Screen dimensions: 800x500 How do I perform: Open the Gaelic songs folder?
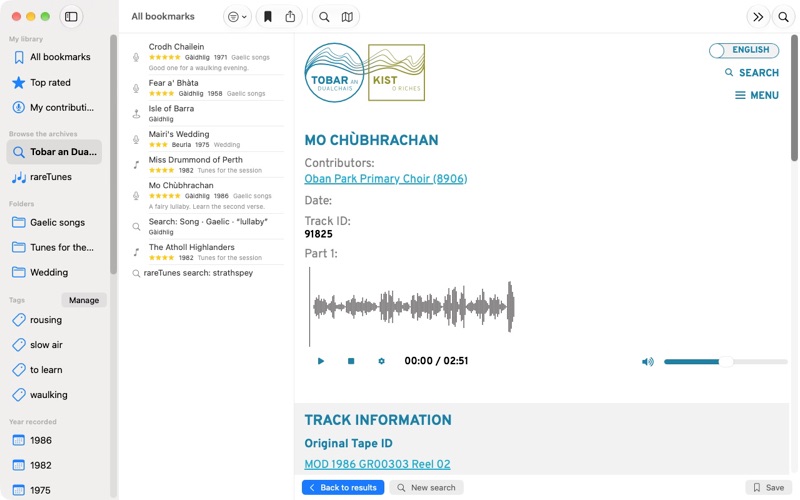point(54,222)
